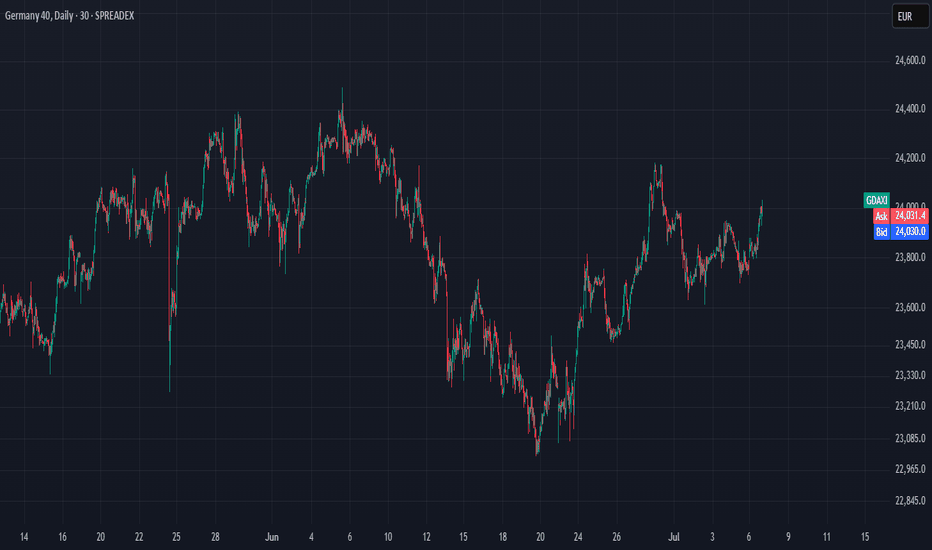Click the 22,965.0 price axis label
Image resolution: width=932 pixels, height=550 pixels.
(910, 469)
